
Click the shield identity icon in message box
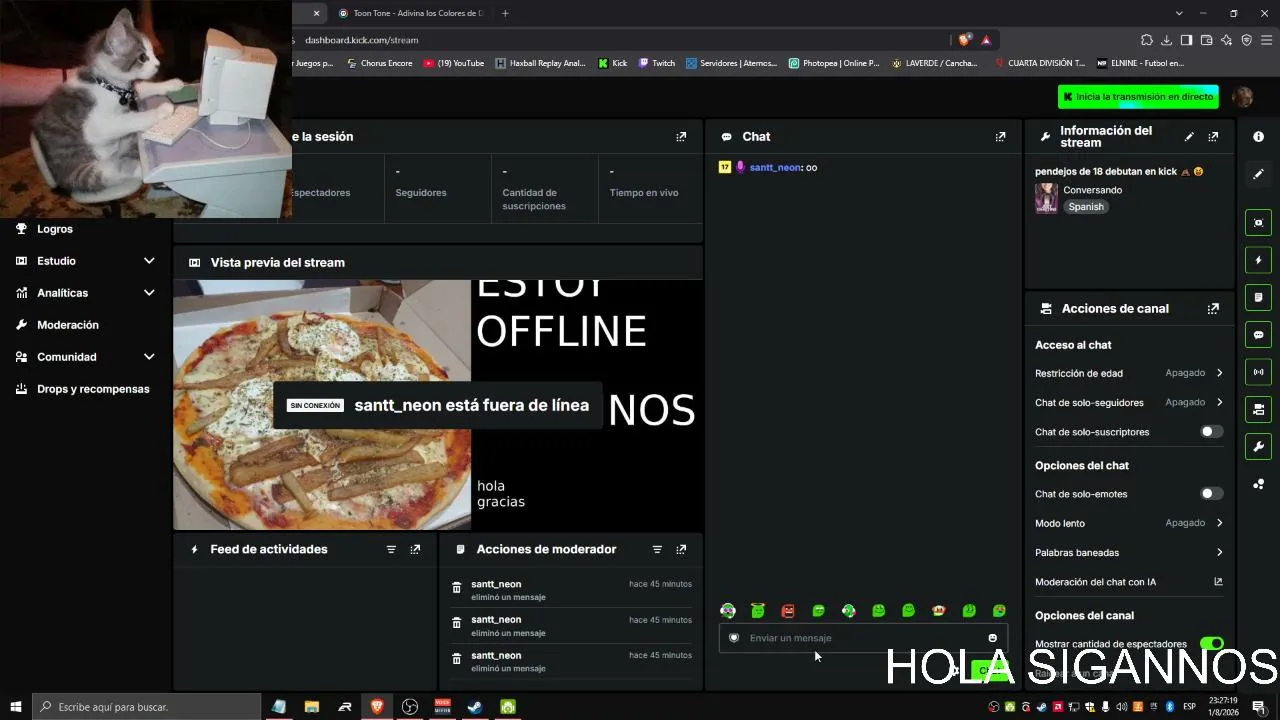tap(734, 638)
